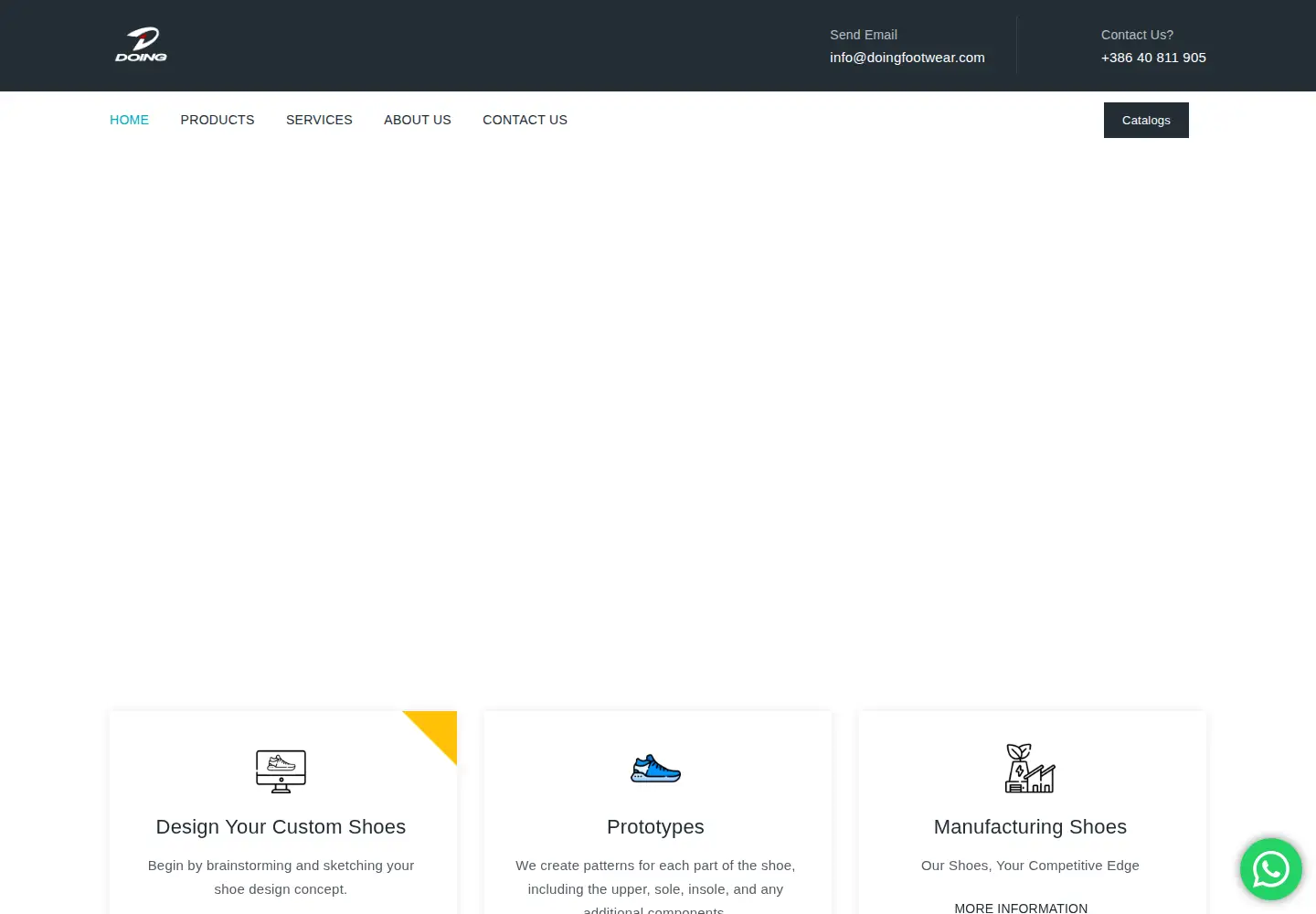Image resolution: width=1316 pixels, height=914 pixels.
Task: Select the Design Your Custom Shoes heading
Action: coord(281,827)
